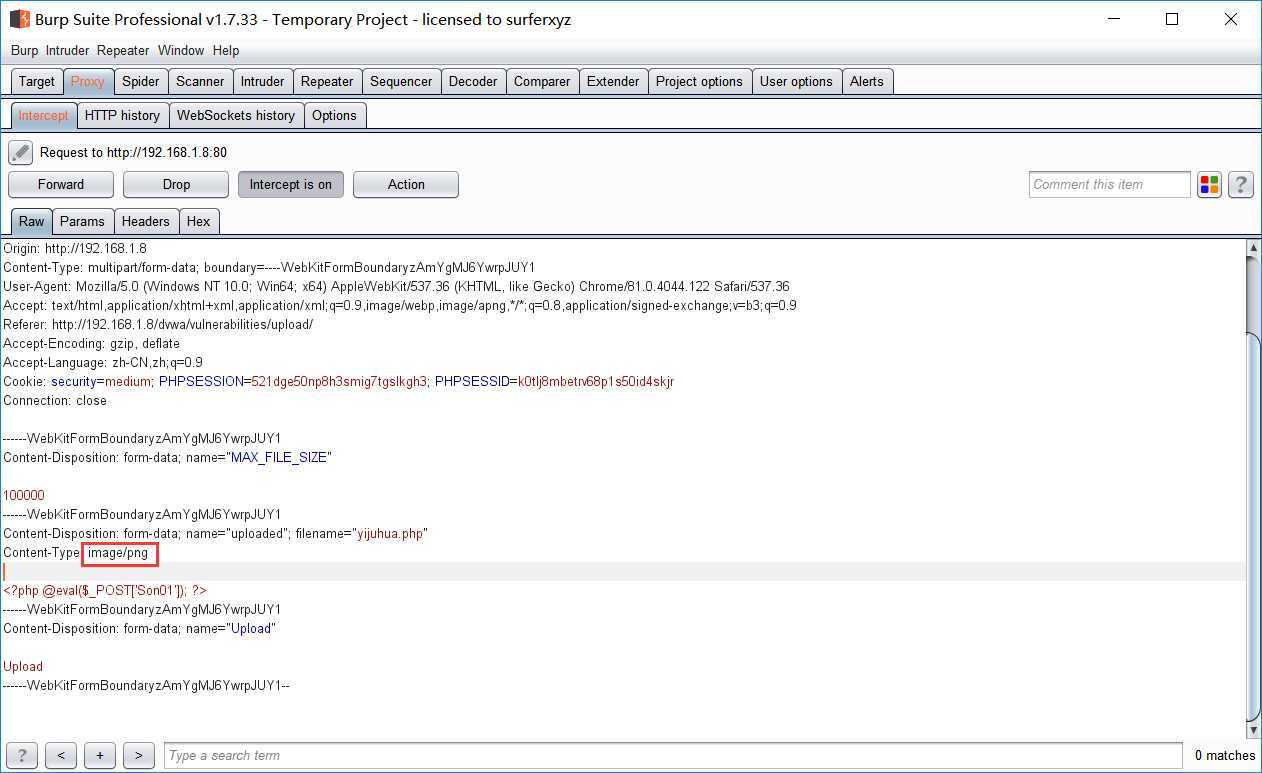Click the 'Type a search term' box

pyautogui.click(x=674, y=756)
